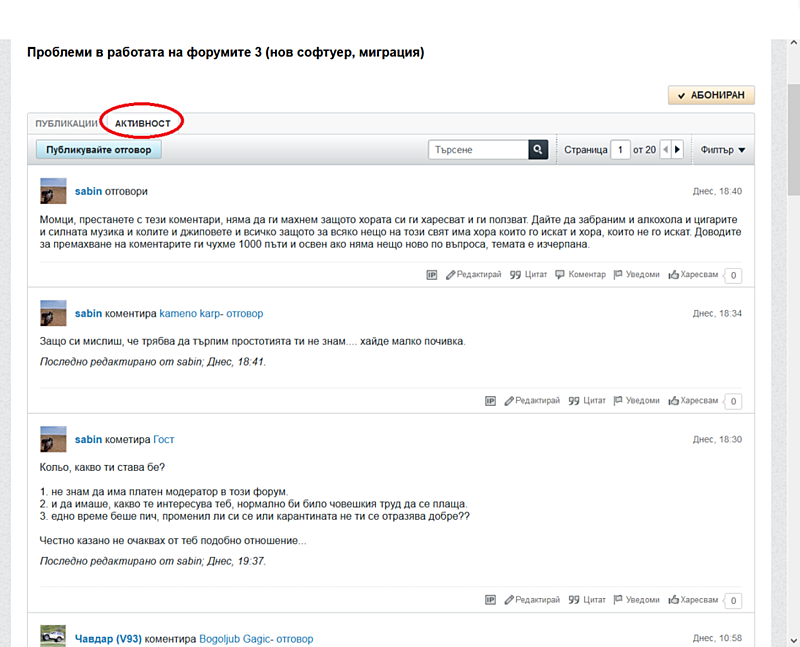
Task: Edit the 18:40 post via Редактирай
Action: (x=474, y=275)
